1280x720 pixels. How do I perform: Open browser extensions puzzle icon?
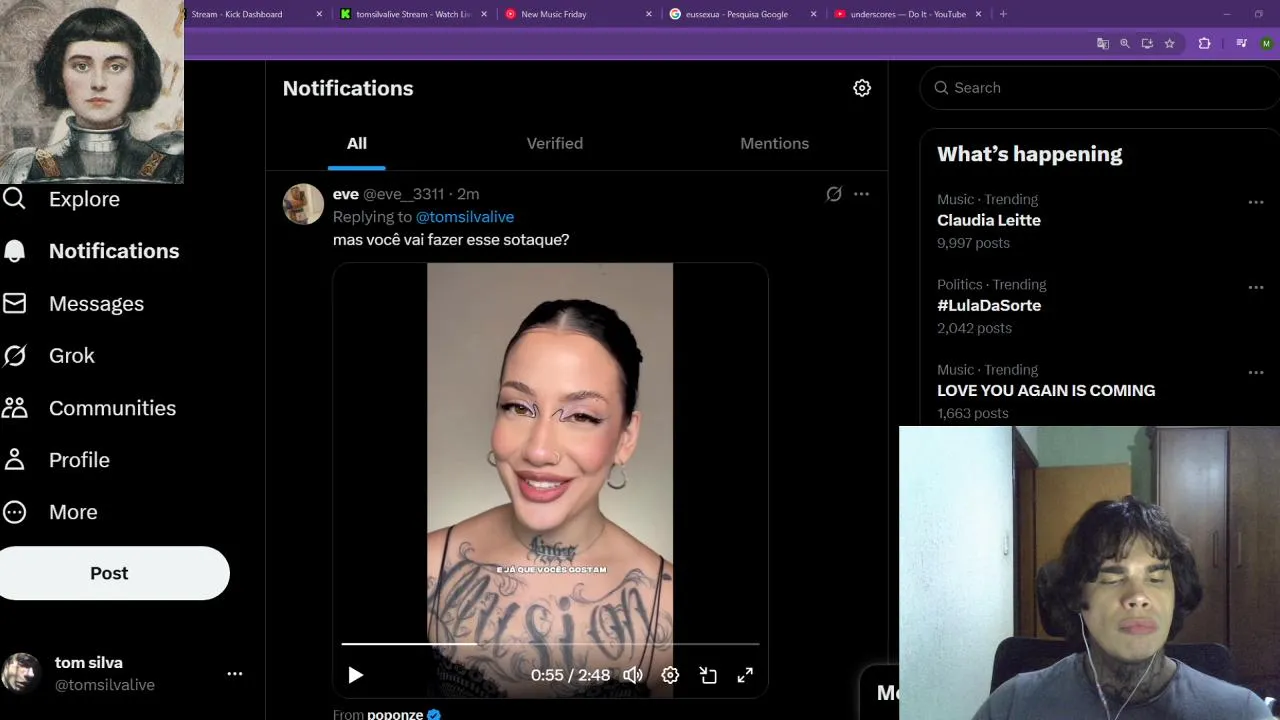[1204, 44]
